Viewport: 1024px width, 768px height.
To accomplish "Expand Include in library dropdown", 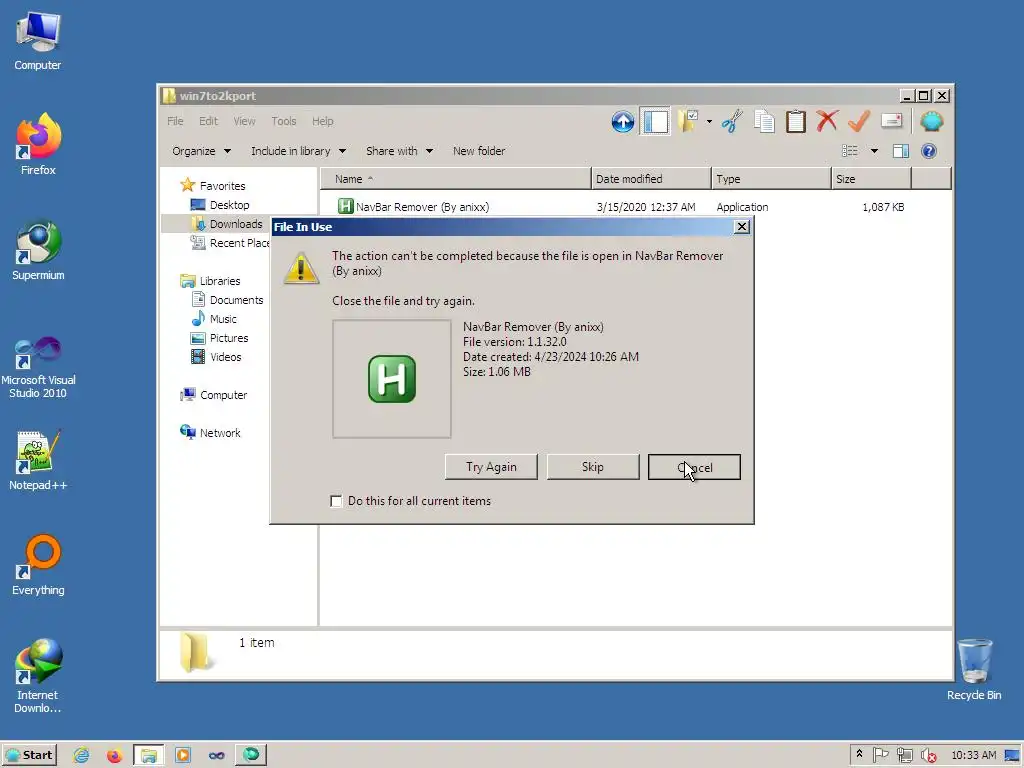I will 298,152.
